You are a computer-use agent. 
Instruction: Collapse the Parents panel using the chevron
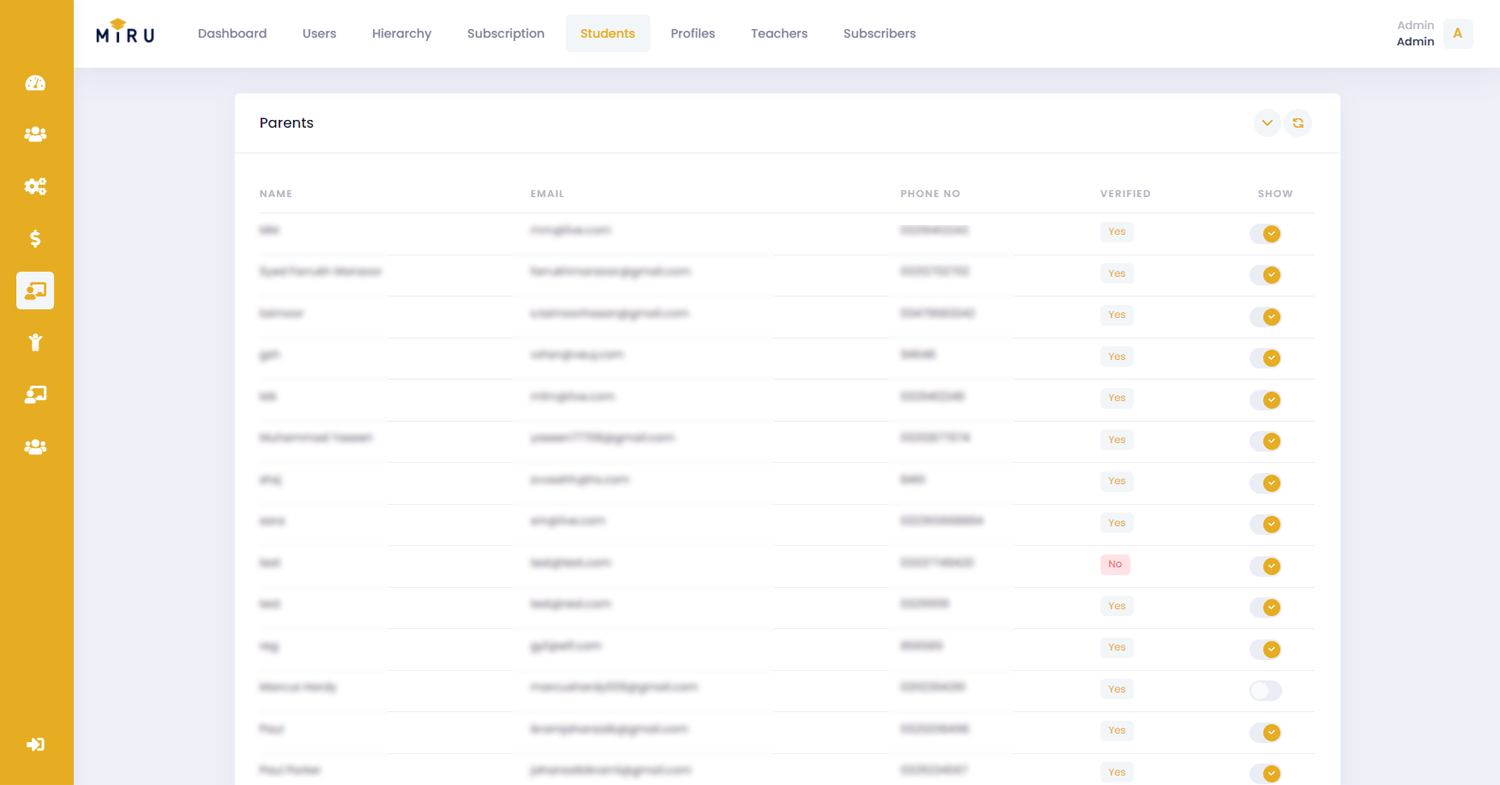pyautogui.click(x=1266, y=123)
